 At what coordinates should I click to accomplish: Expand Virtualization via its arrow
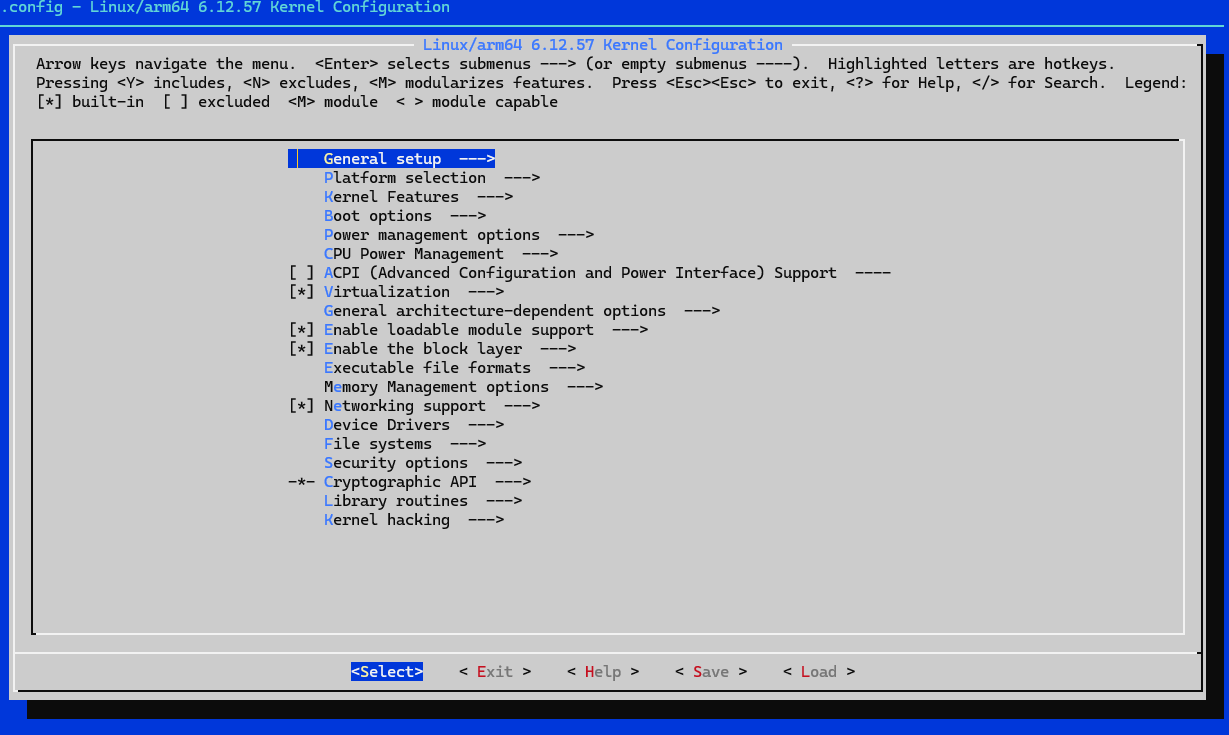coord(486,292)
